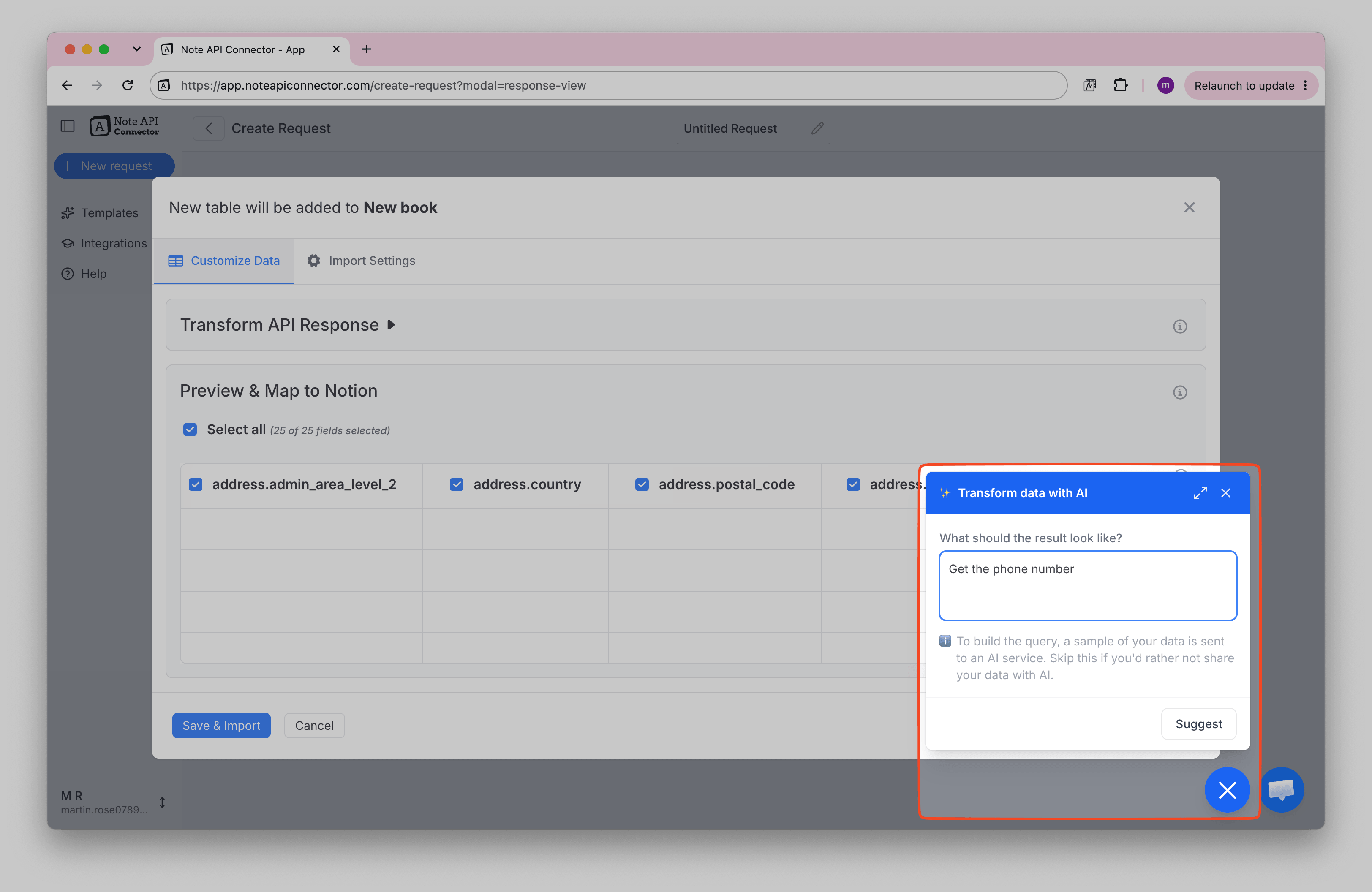Open Integrations in the sidebar
This screenshot has height=892, width=1372.
coord(104,244)
